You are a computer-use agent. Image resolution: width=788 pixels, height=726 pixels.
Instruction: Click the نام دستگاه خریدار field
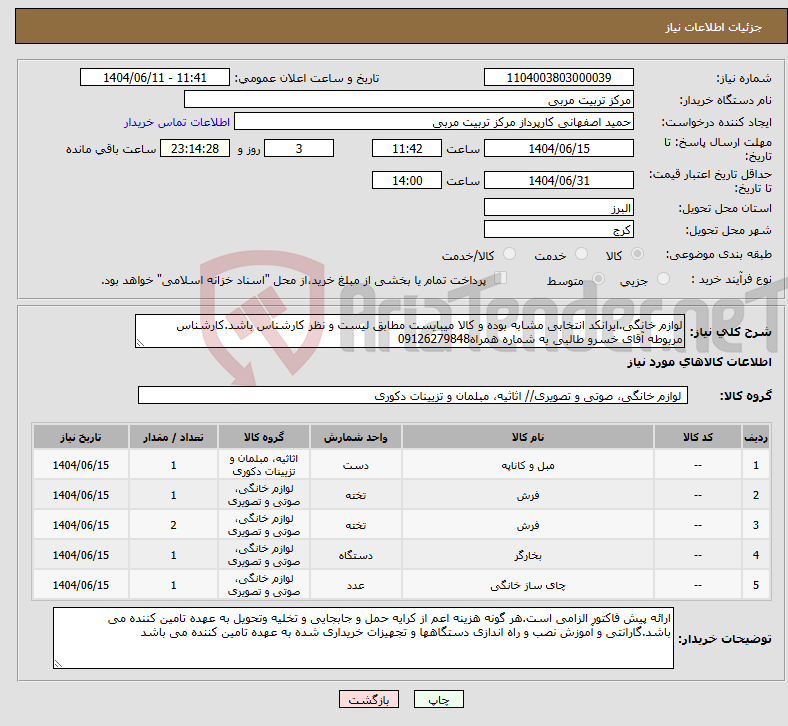click(x=409, y=100)
